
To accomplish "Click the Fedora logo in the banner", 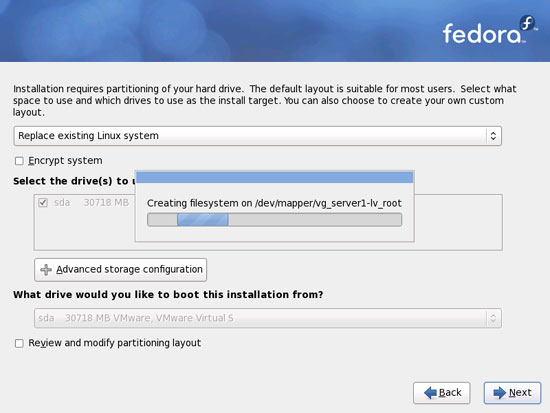I will coord(489,31).
